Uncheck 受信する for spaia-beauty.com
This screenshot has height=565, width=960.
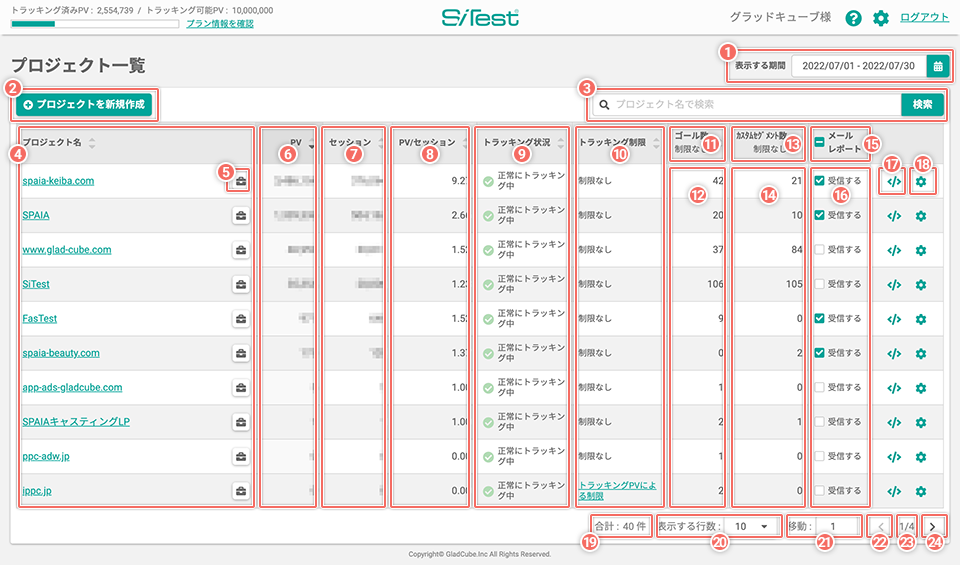point(819,353)
